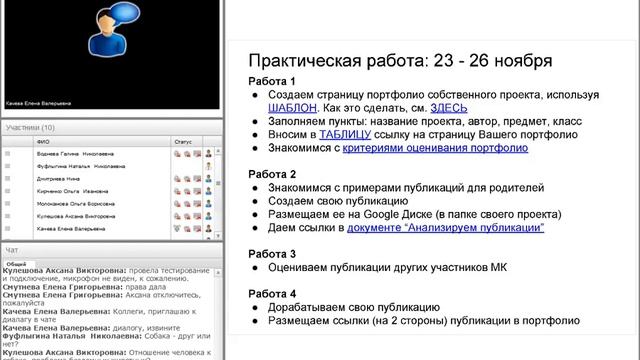
Task: Select participant name Дмитриева Нина
Action: coord(58,179)
